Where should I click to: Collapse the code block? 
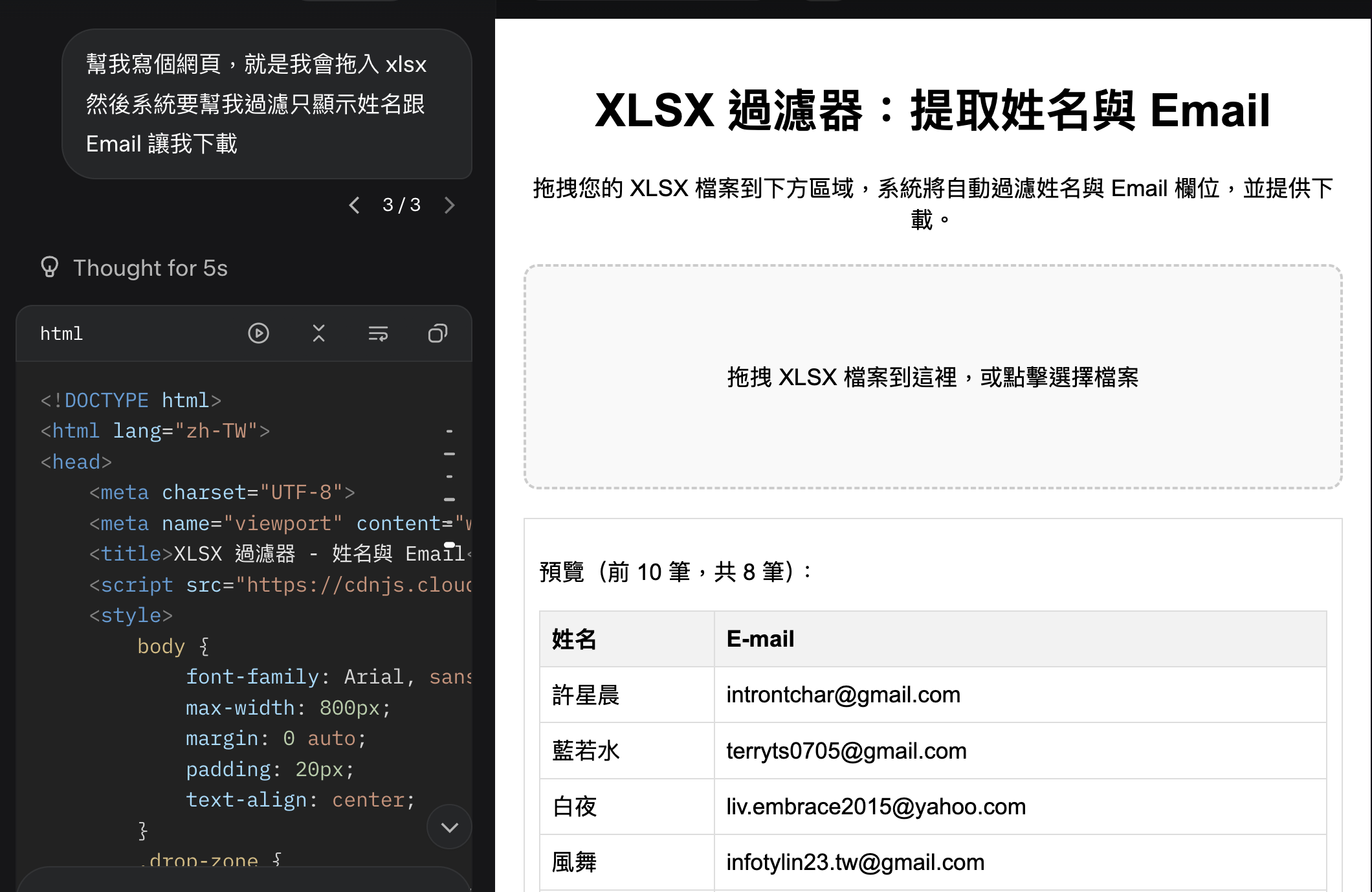tap(318, 333)
